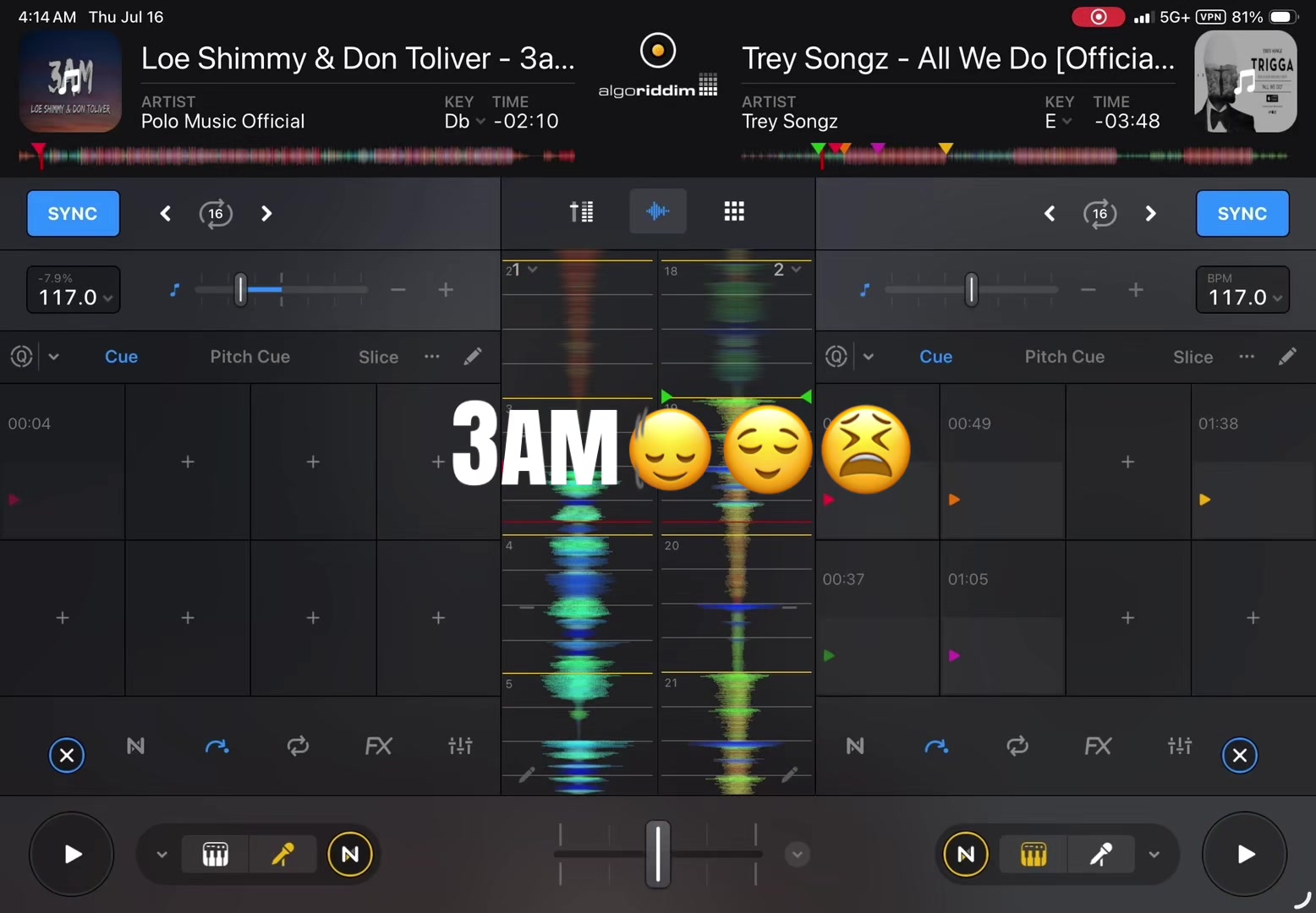This screenshot has width=1316, height=913.
Task: Play the left deck track
Action: [x=72, y=855]
